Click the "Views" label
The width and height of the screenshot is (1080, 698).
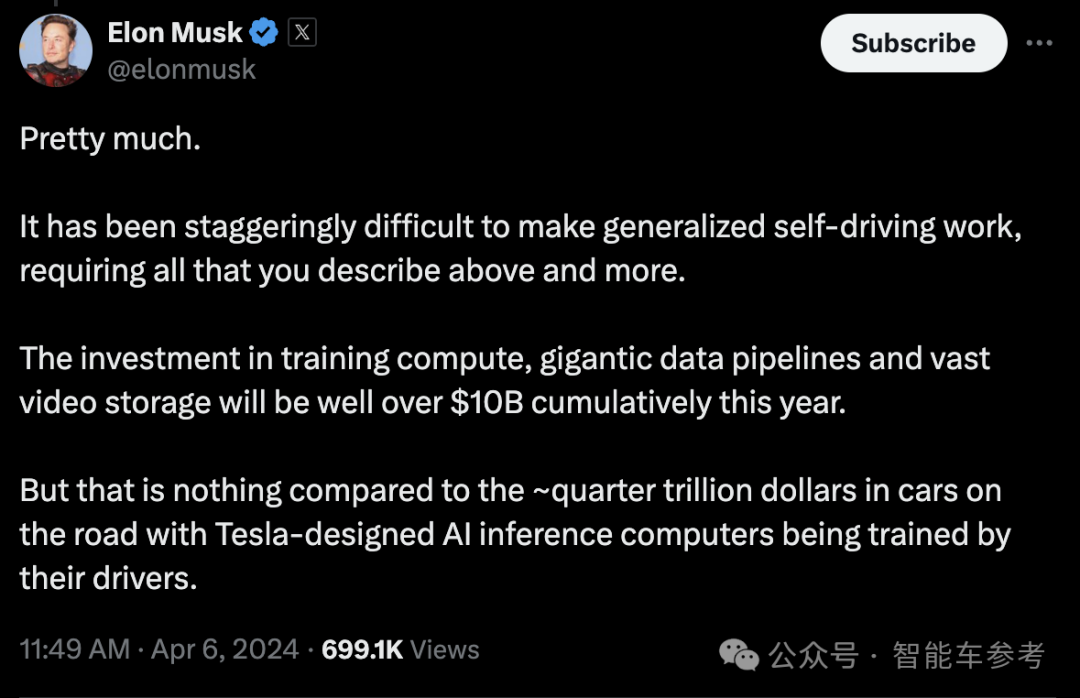(x=445, y=649)
